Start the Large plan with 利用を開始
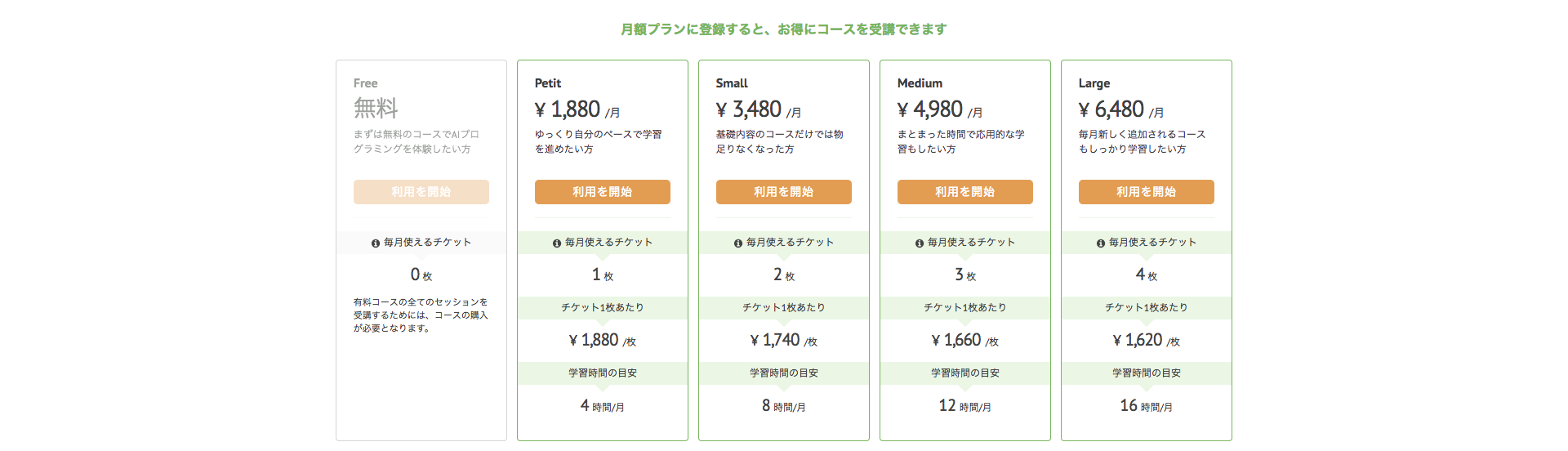 pyautogui.click(x=1147, y=192)
